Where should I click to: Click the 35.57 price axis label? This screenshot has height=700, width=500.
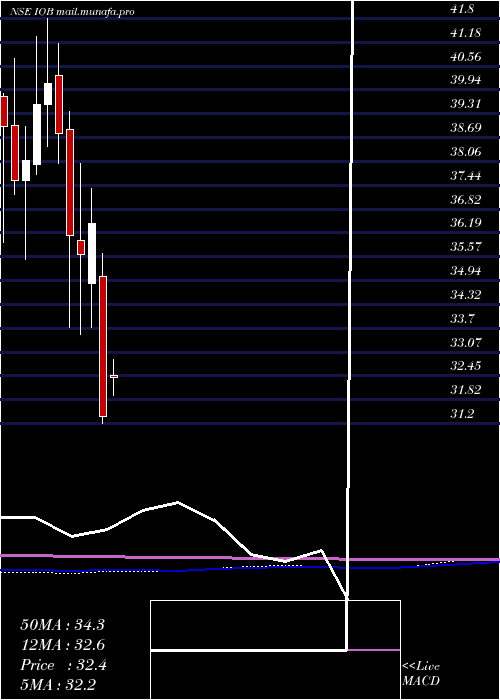(x=466, y=246)
